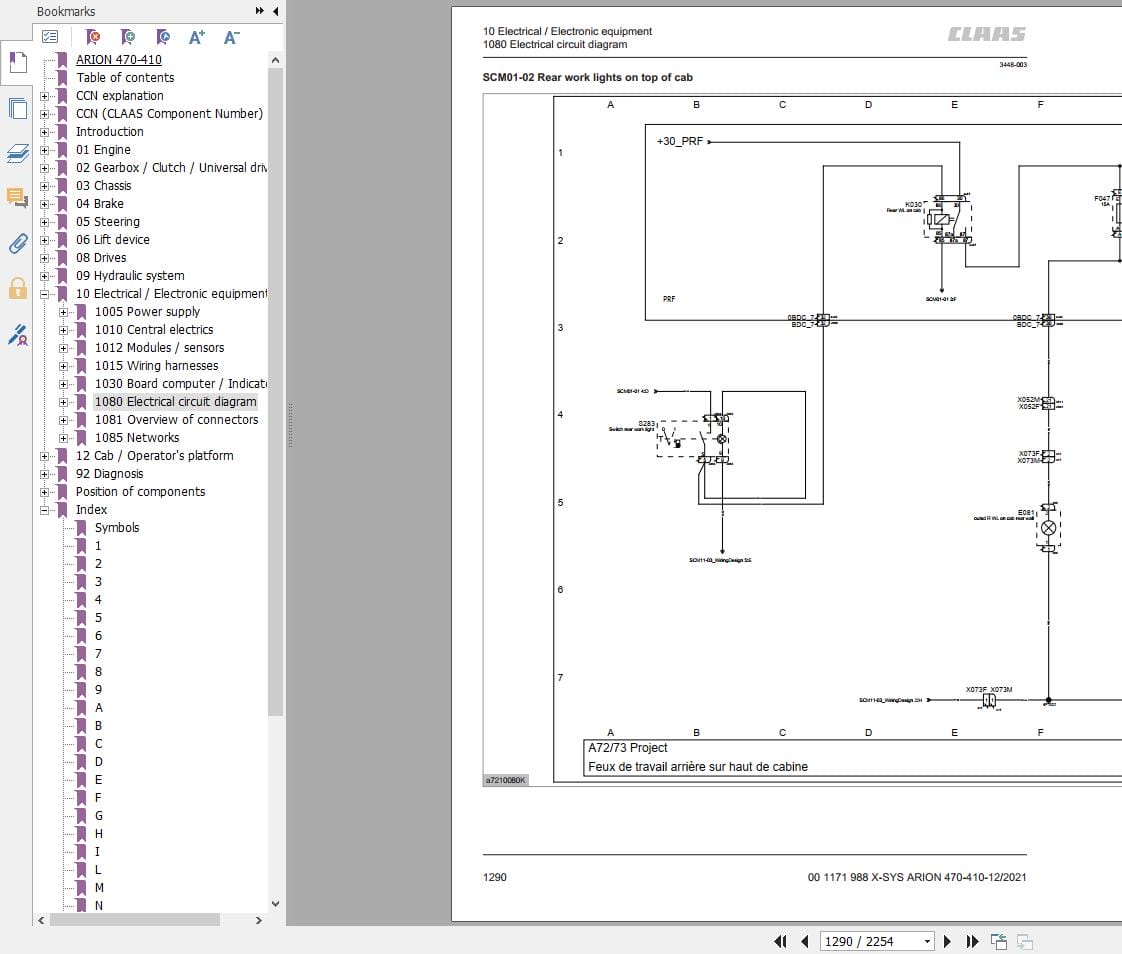Click the delete bookmark icon
1122x954 pixels.
click(92, 36)
